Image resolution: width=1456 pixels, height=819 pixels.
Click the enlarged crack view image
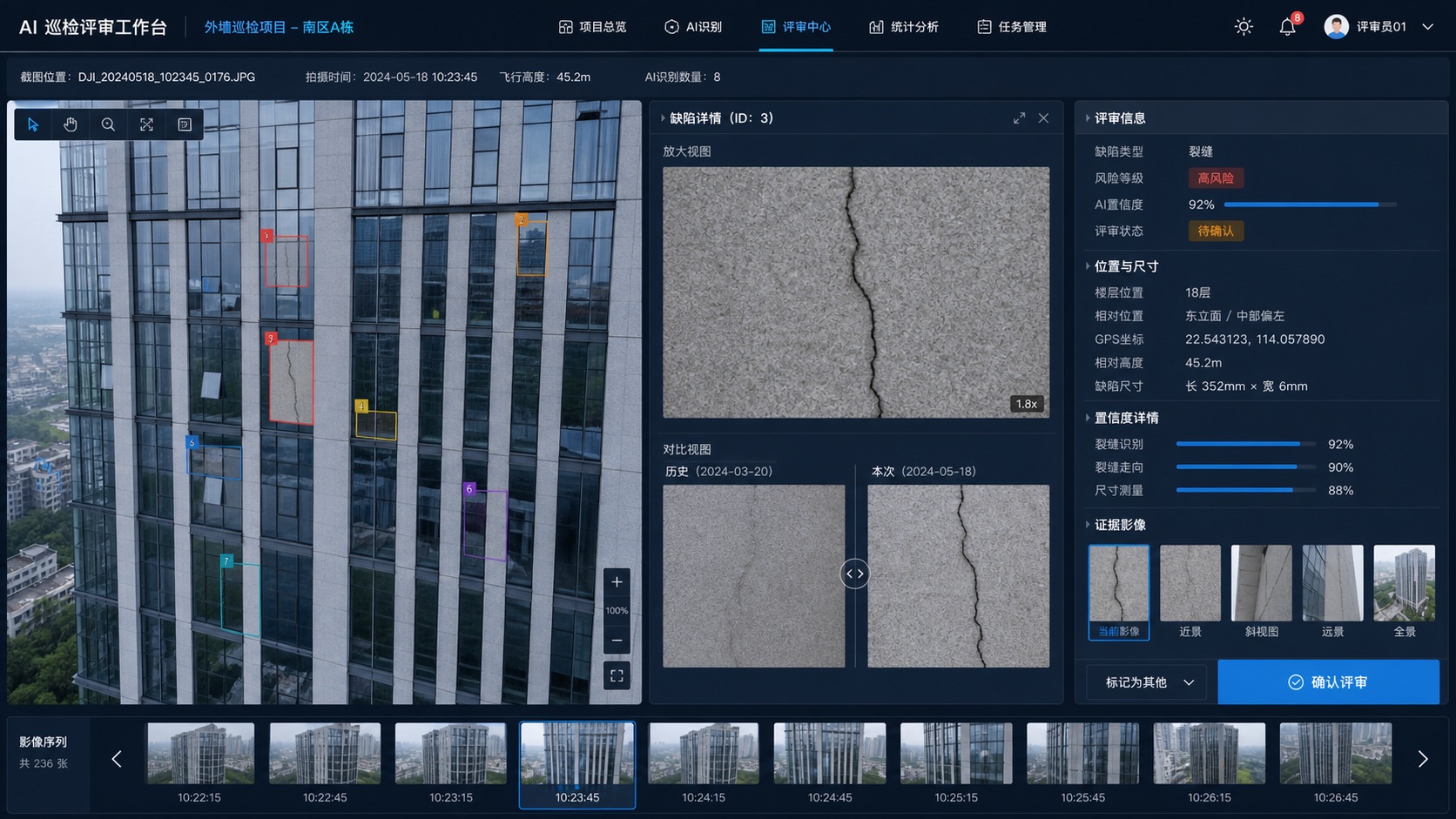coord(856,292)
